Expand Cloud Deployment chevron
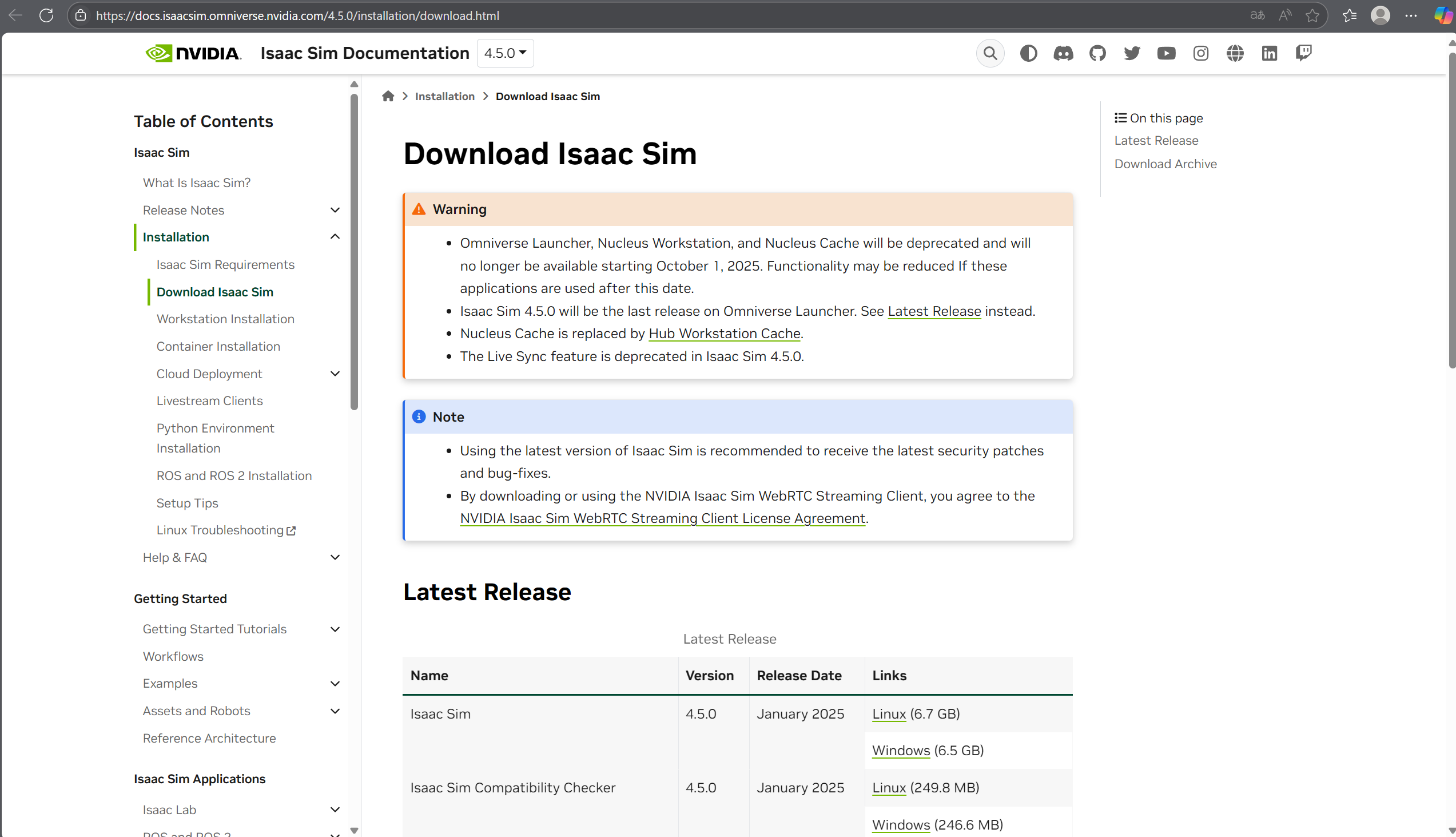Image resolution: width=1456 pixels, height=837 pixels. pos(335,374)
